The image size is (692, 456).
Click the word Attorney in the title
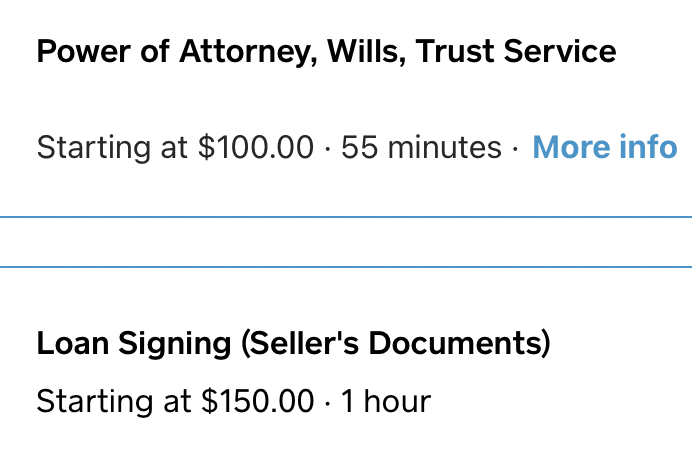click(248, 52)
